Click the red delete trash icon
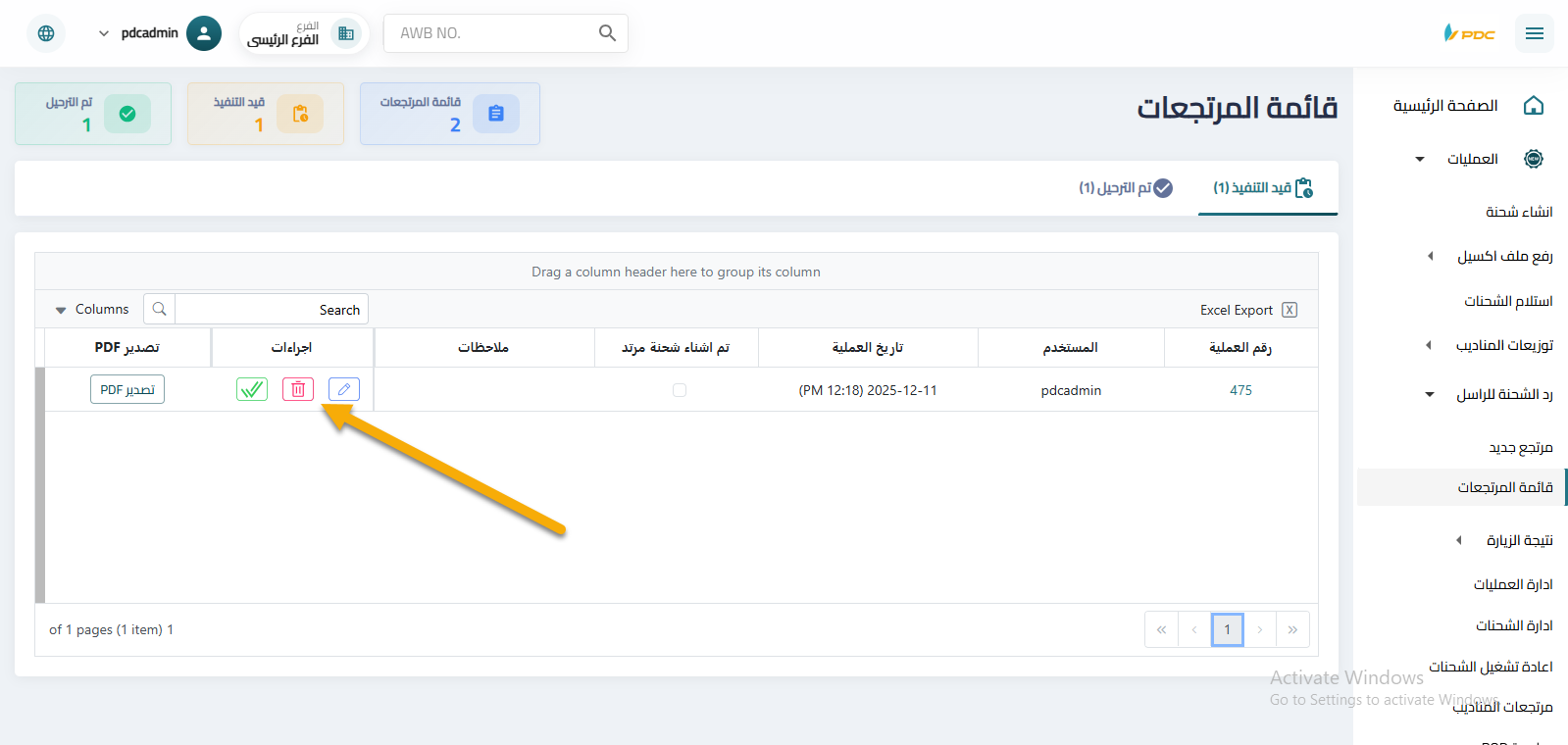 [298, 389]
